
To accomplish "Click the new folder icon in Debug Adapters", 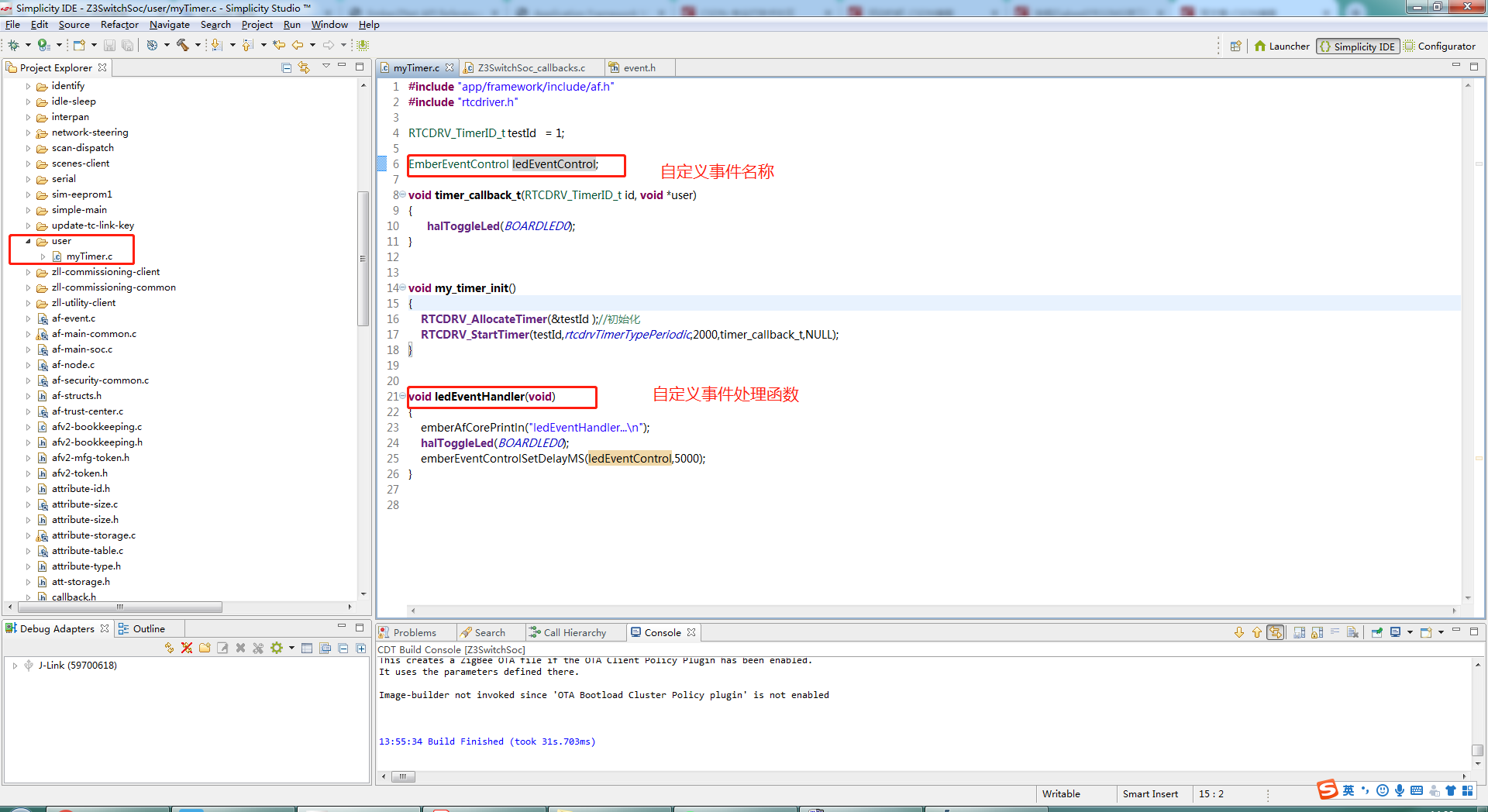I will (x=205, y=648).
